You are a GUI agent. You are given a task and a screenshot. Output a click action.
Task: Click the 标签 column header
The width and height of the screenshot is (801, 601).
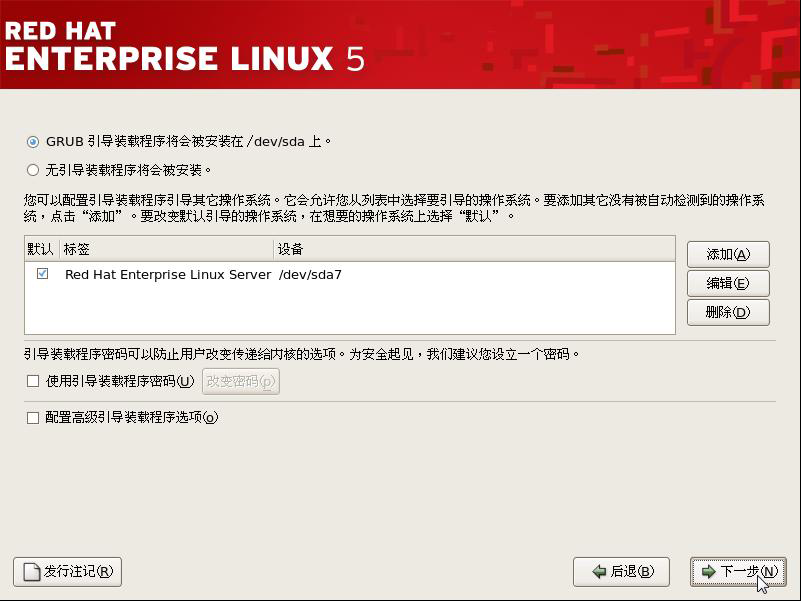(167, 249)
